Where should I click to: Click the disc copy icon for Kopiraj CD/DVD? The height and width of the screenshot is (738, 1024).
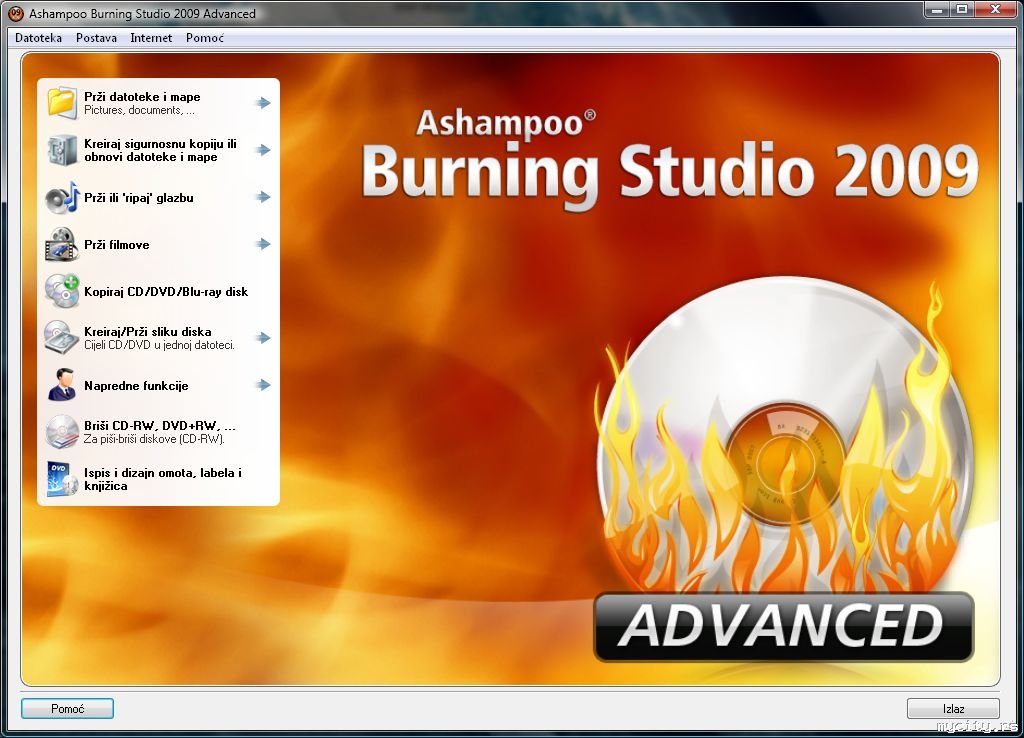(x=62, y=291)
